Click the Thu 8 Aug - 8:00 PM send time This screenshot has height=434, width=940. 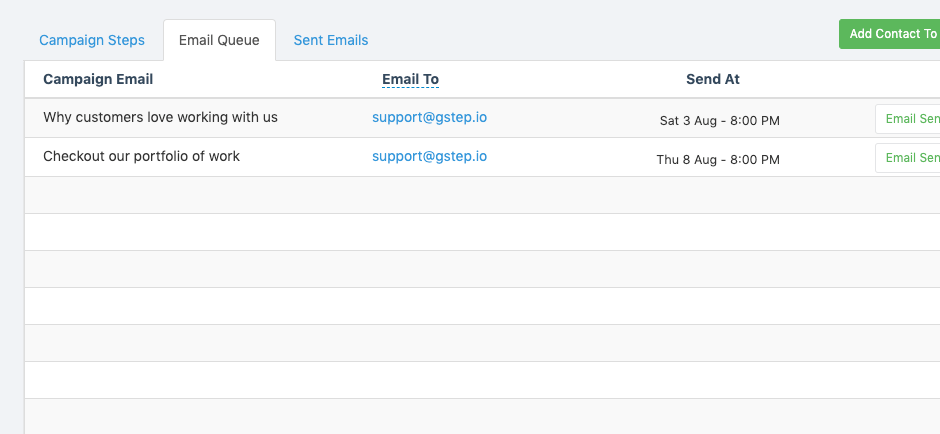coord(718,159)
